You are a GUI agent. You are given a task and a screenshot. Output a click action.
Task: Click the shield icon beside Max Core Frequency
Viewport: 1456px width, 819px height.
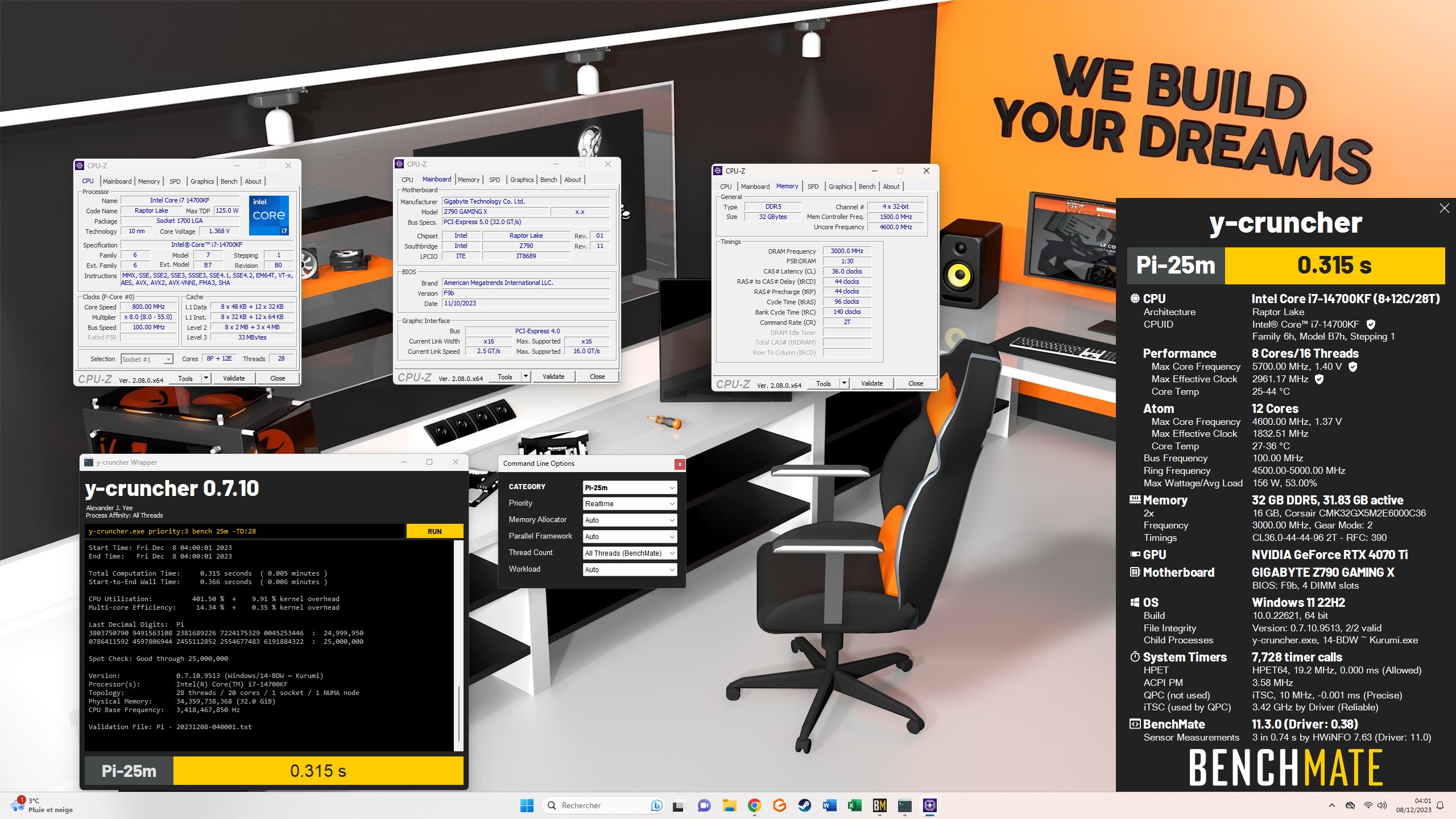pos(1353,367)
